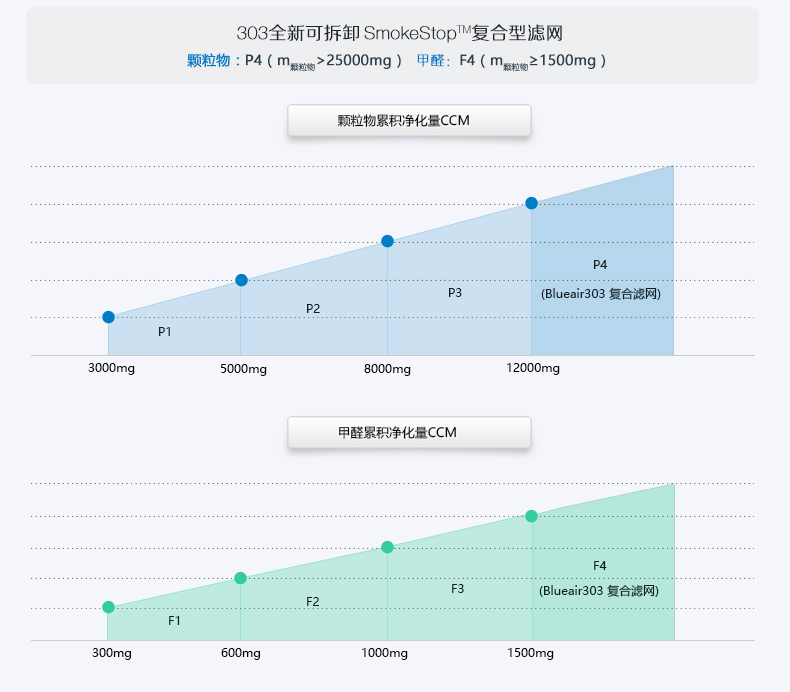Select the blue data point above 5000mg

(241, 280)
